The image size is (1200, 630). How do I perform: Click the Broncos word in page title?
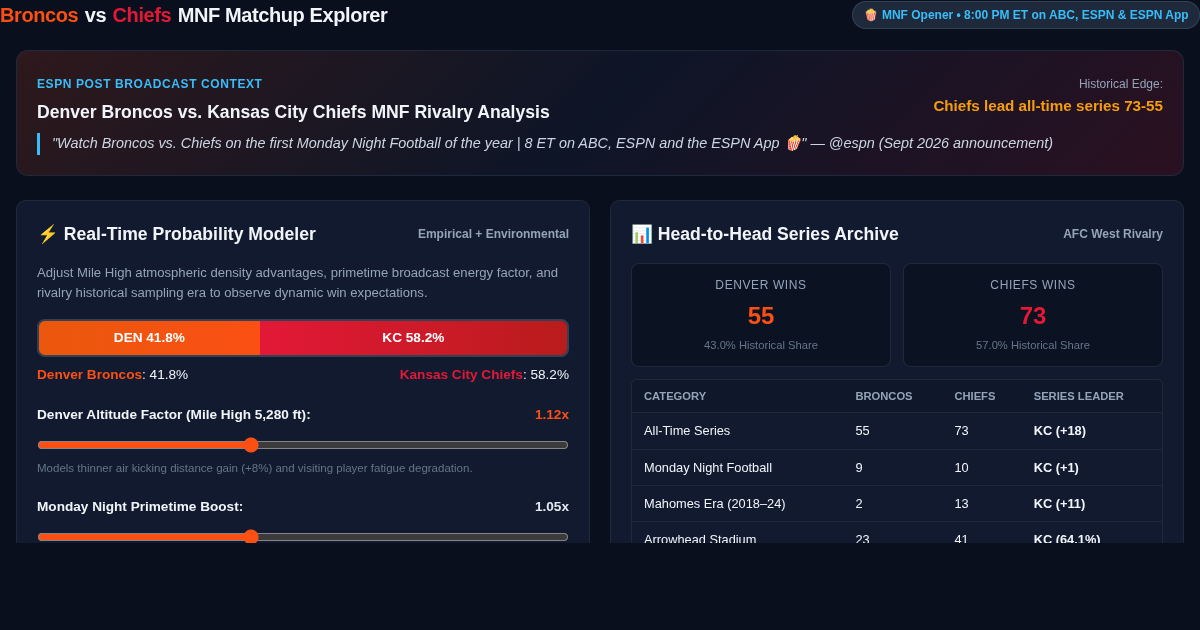39,15
